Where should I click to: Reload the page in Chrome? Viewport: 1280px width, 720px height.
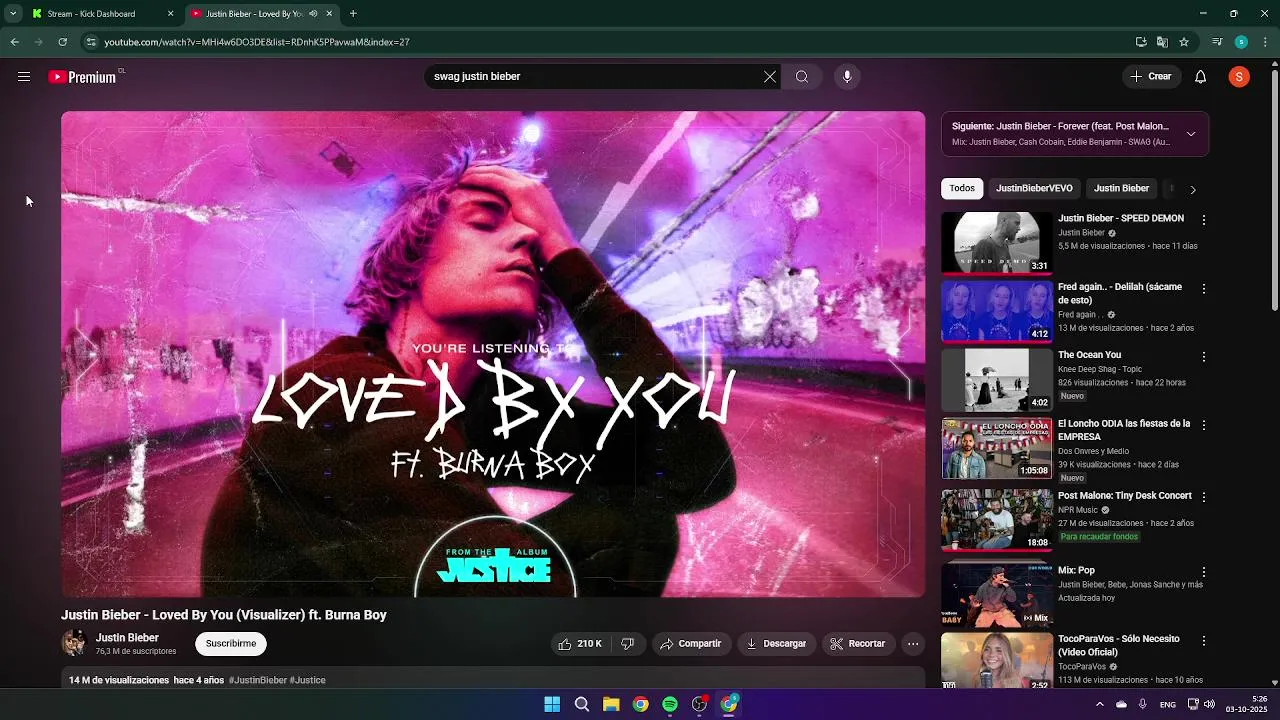pos(62,42)
